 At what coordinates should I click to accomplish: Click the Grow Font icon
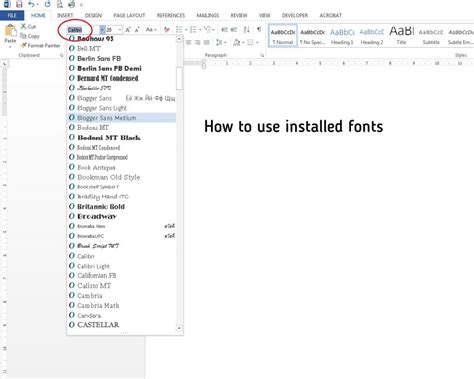coord(128,30)
